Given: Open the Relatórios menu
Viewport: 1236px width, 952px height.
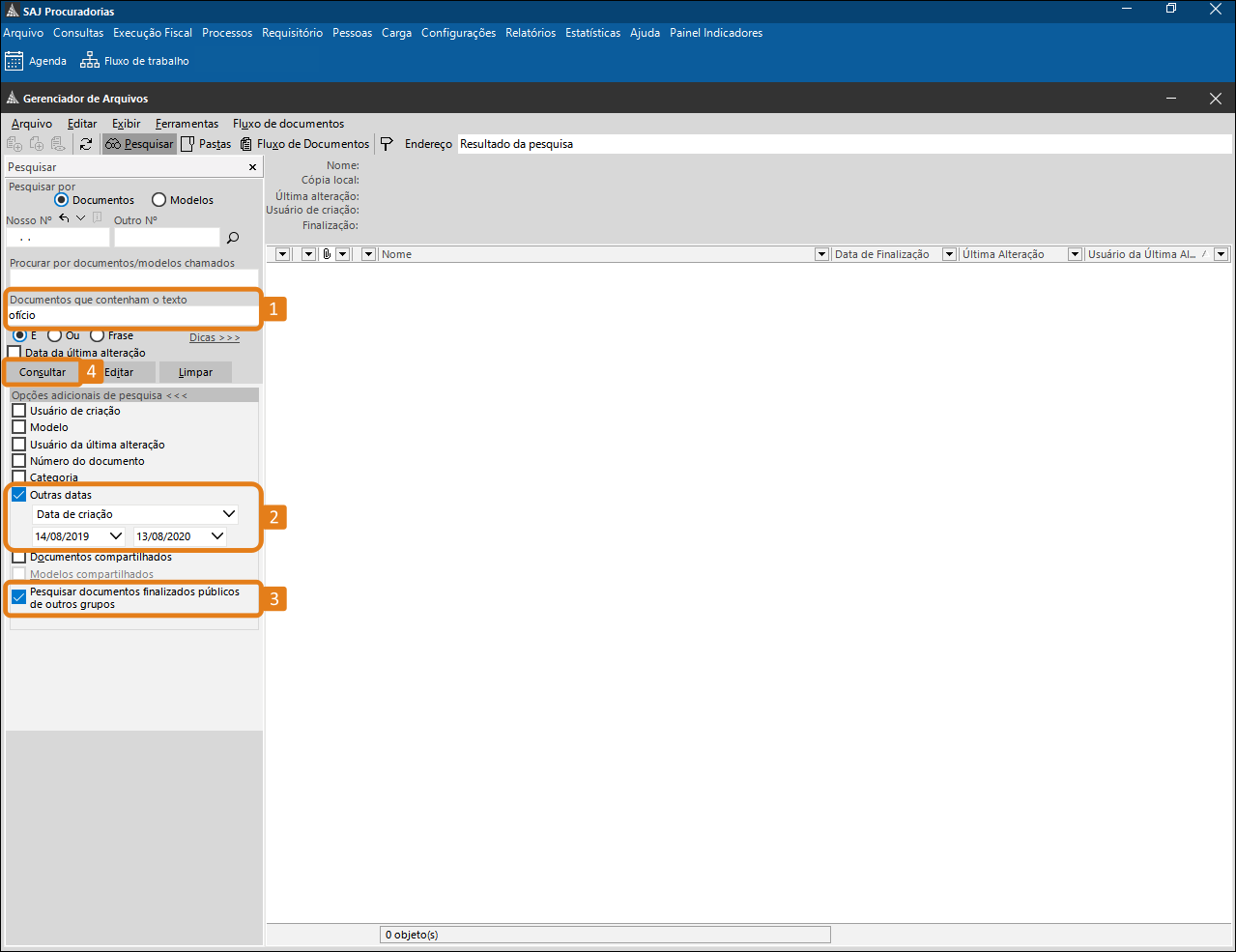Looking at the screenshot, I should pos(531,33).
